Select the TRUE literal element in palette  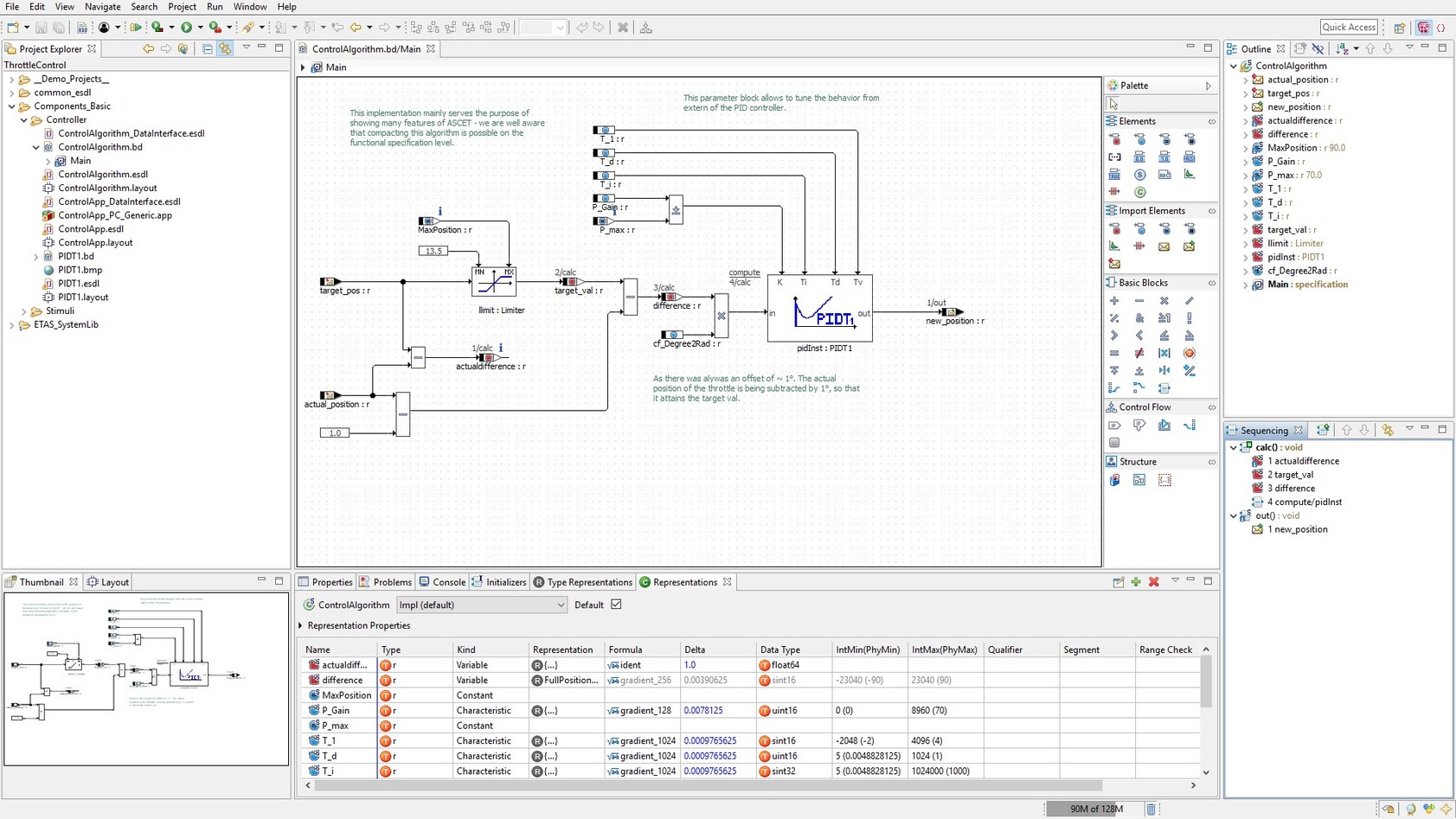pos(1114,175)
